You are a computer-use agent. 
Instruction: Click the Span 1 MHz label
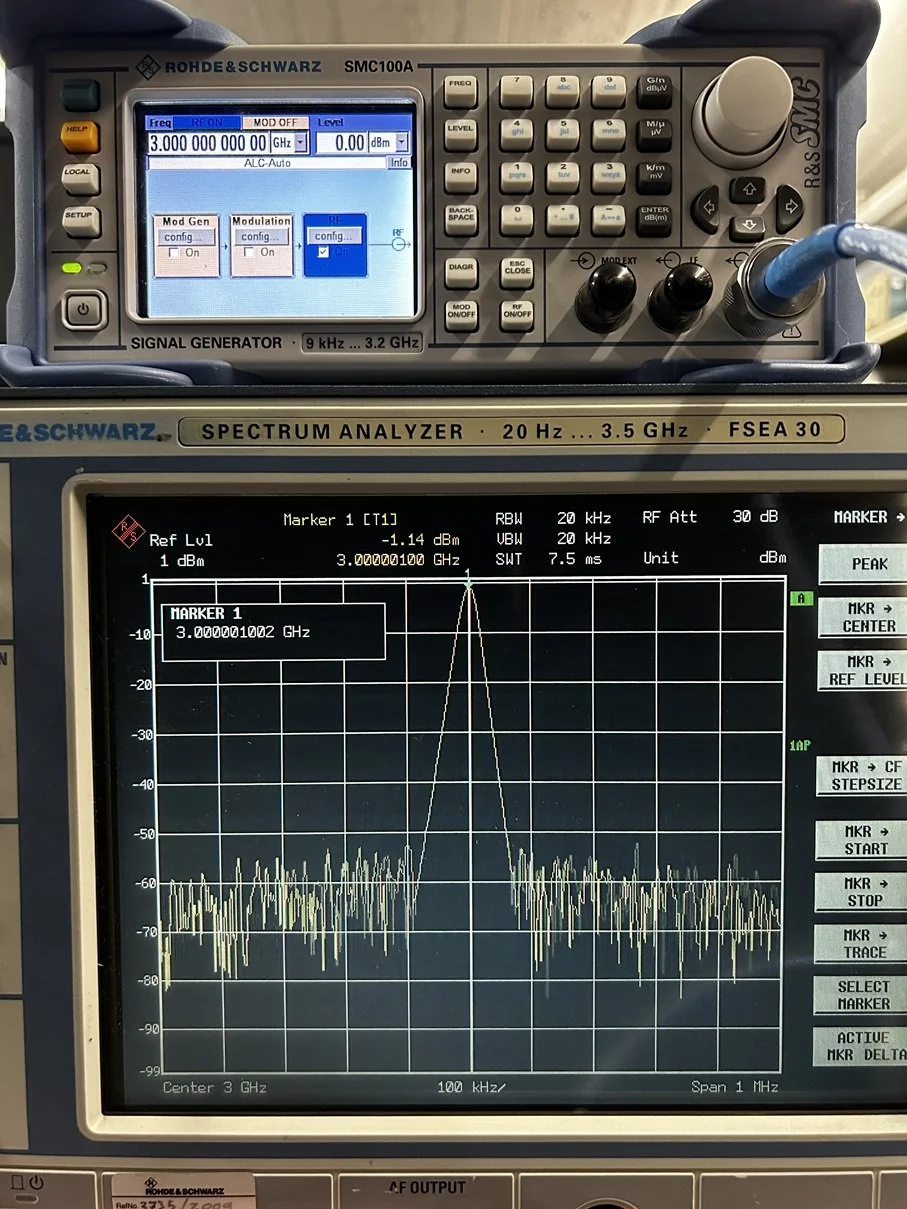pos(734,1086)
